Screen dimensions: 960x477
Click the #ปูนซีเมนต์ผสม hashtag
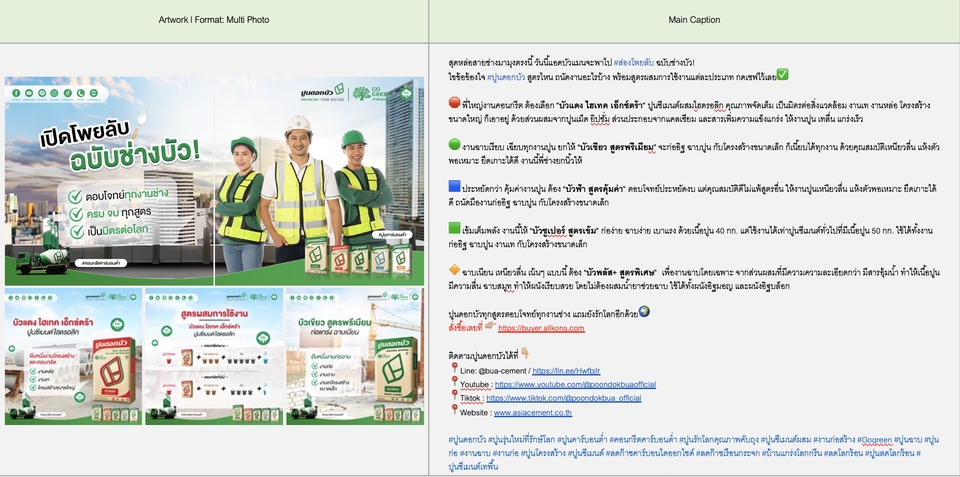[786, 440]
